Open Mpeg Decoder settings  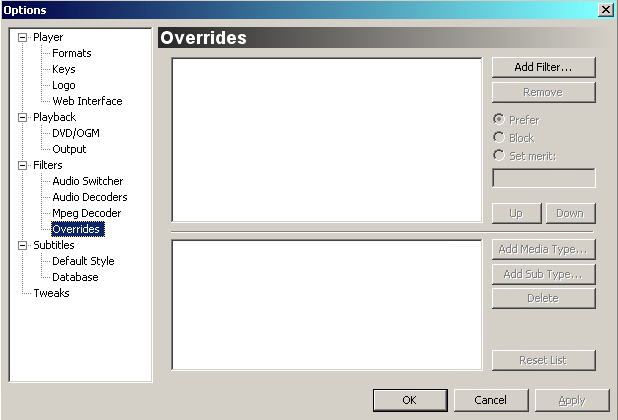tap(86, 213)
